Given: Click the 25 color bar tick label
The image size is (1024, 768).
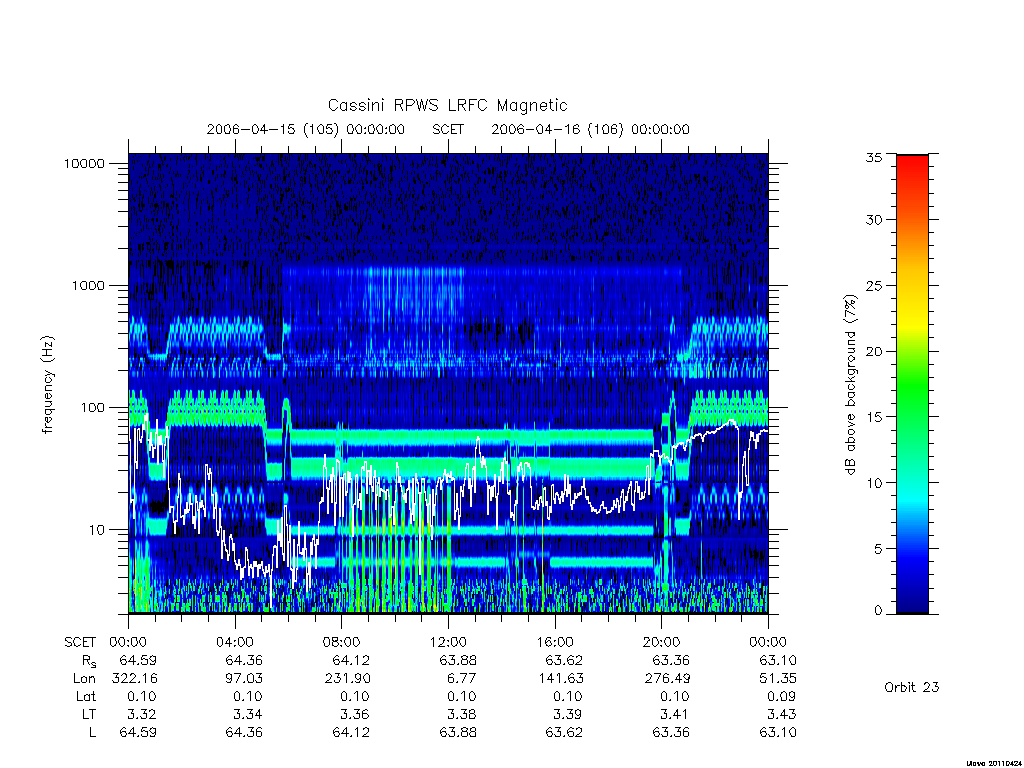Looking at the screenshot, I should [x=874, y=285].
